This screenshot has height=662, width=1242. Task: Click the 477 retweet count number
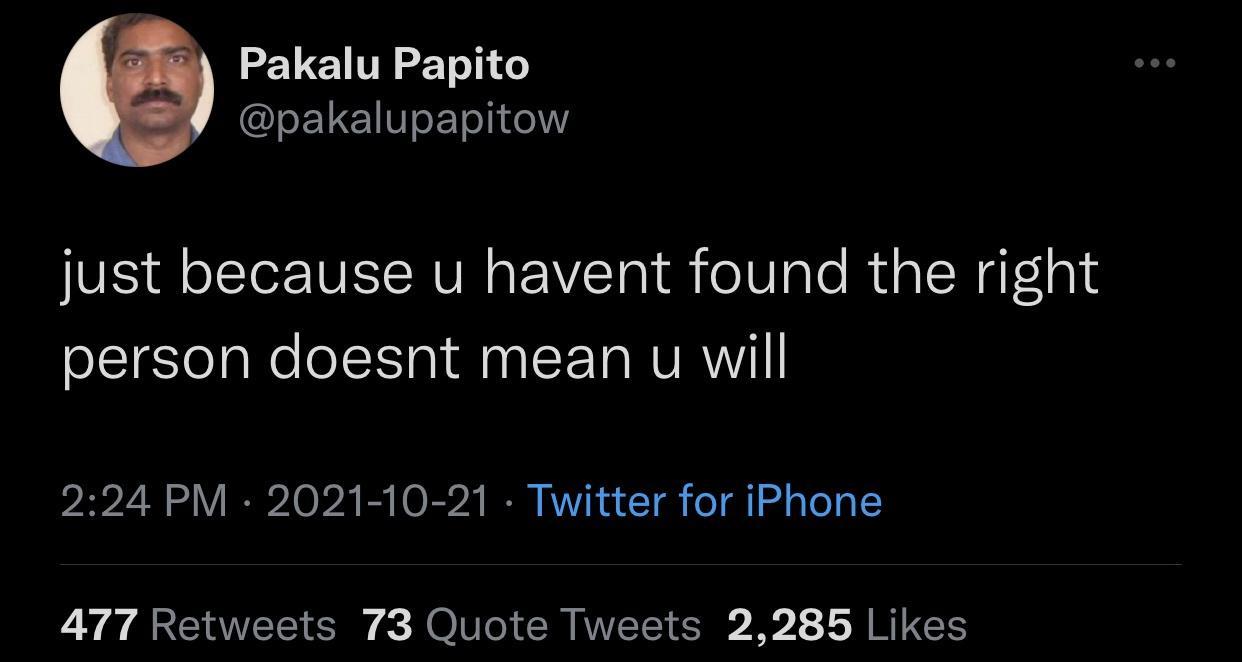tap(99, 626)
